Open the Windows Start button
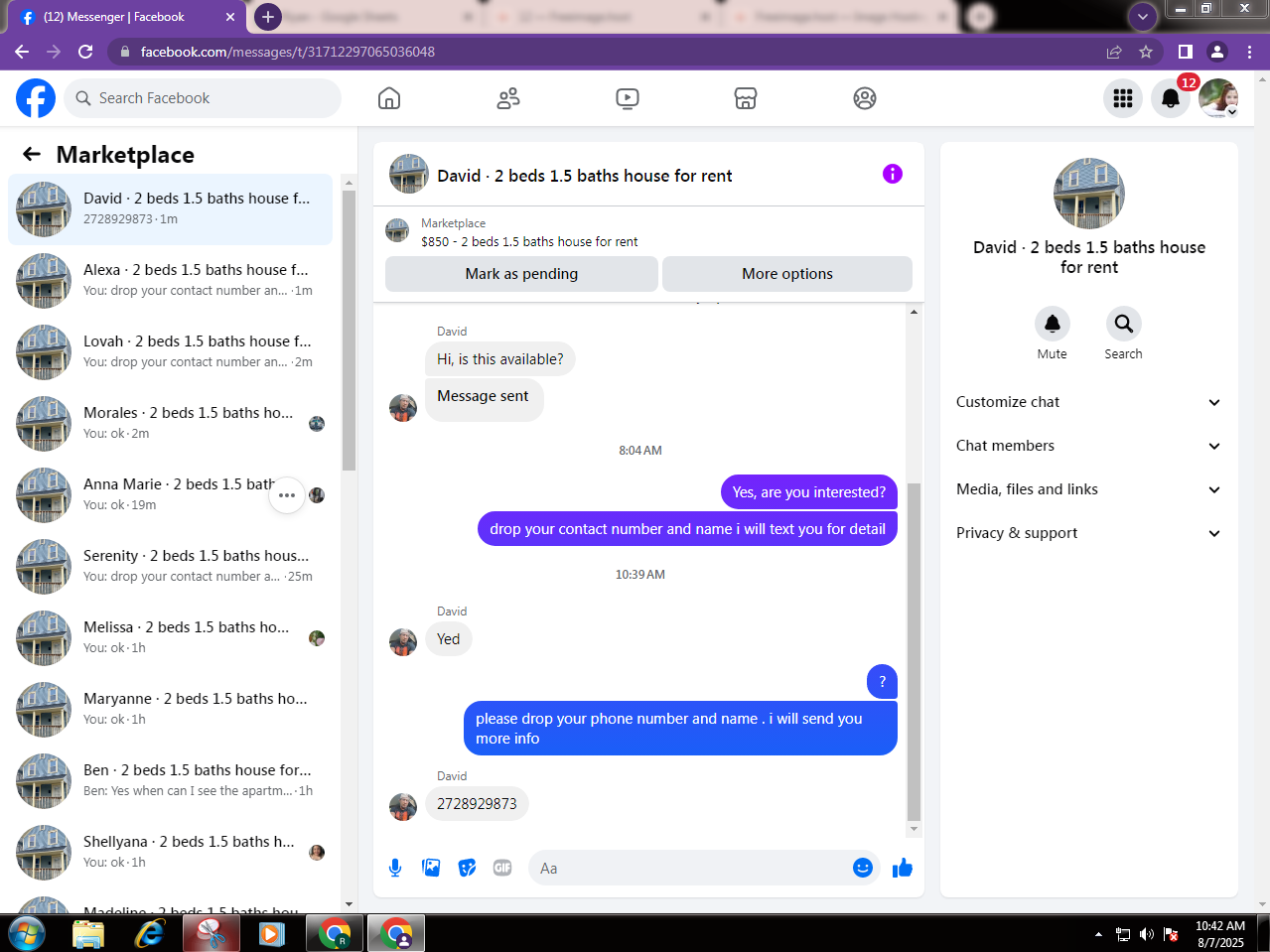 26,934
